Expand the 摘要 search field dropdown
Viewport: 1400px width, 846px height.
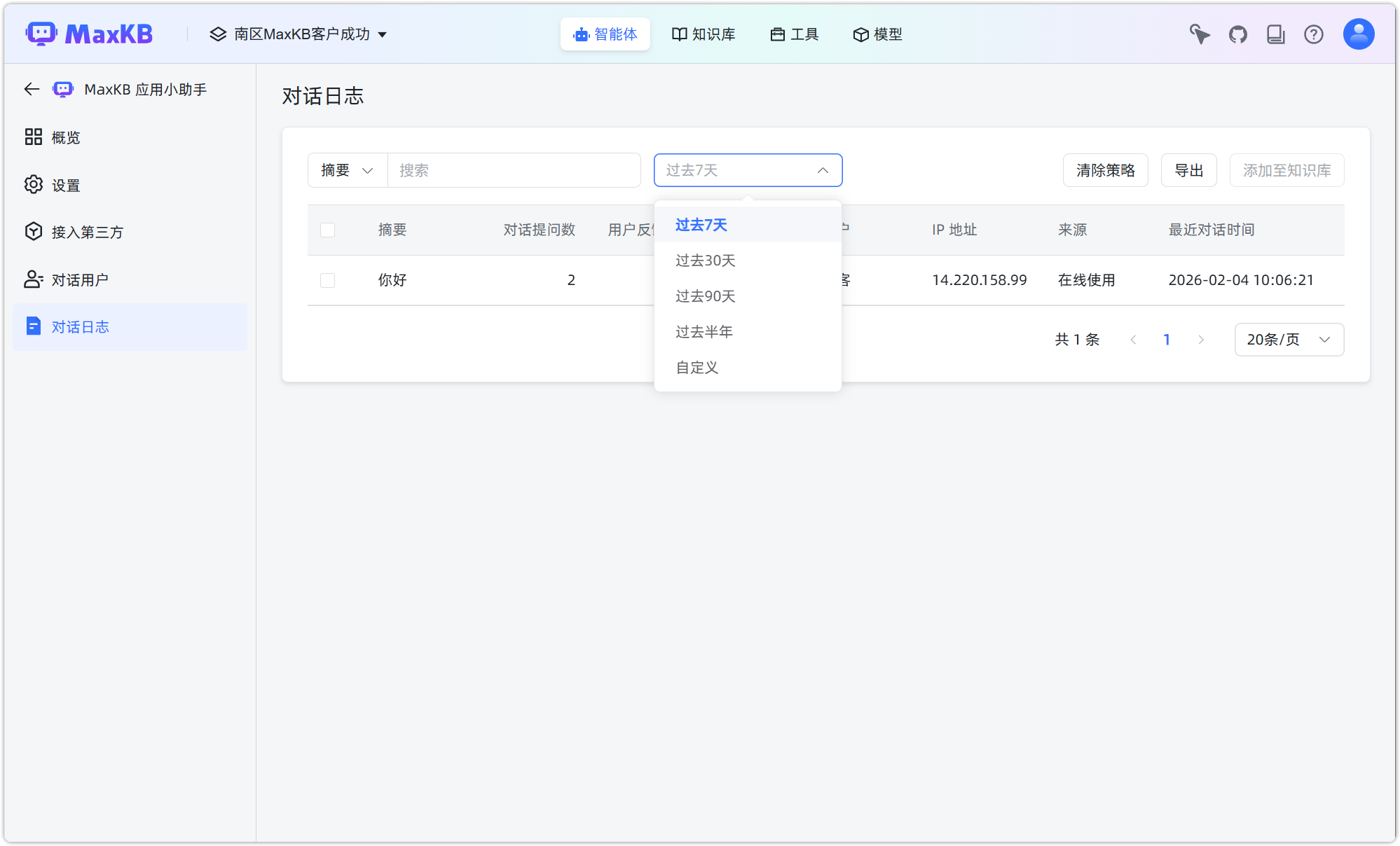[x=347, y=170]
